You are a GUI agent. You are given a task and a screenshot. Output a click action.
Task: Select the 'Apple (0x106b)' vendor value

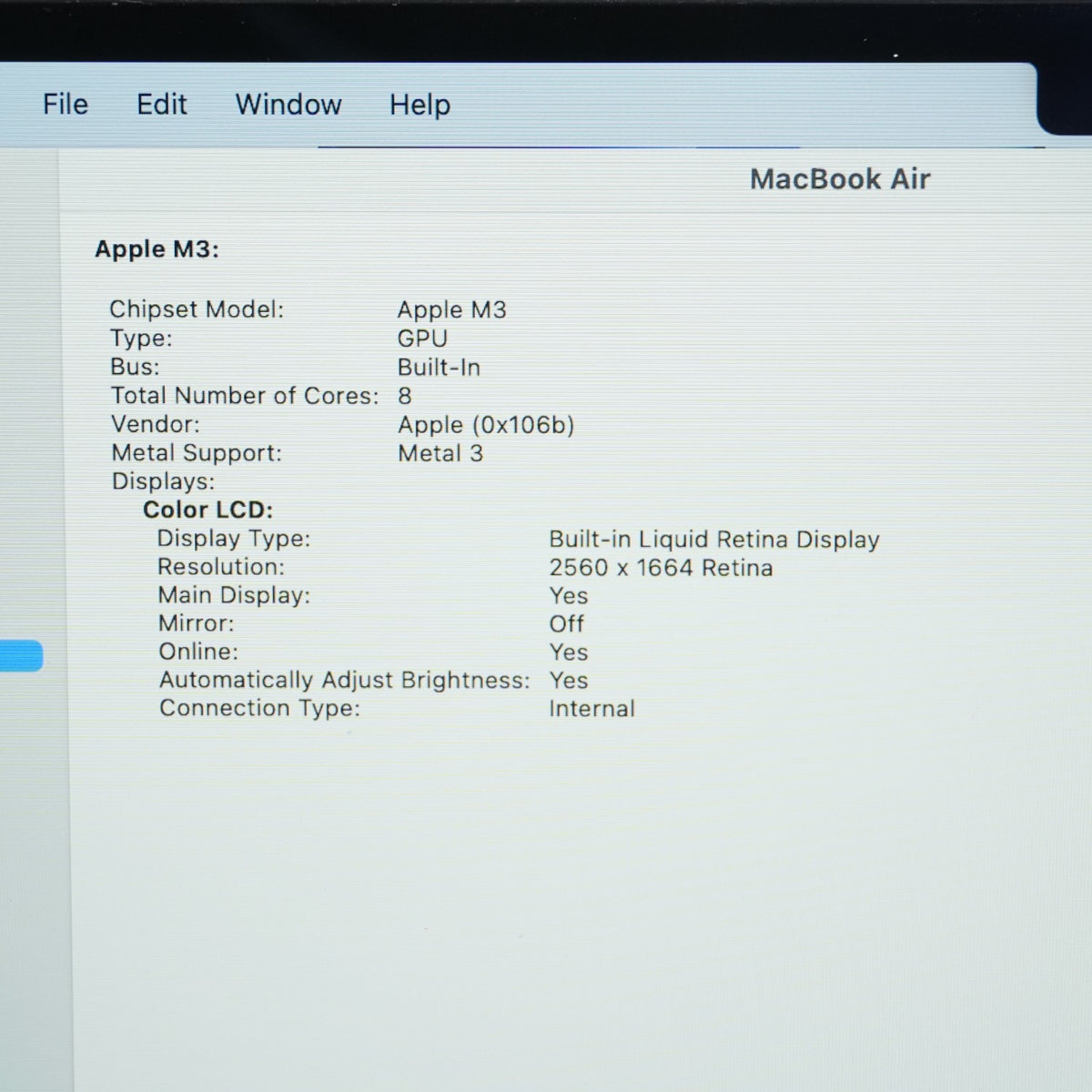(x=486, y=425)
